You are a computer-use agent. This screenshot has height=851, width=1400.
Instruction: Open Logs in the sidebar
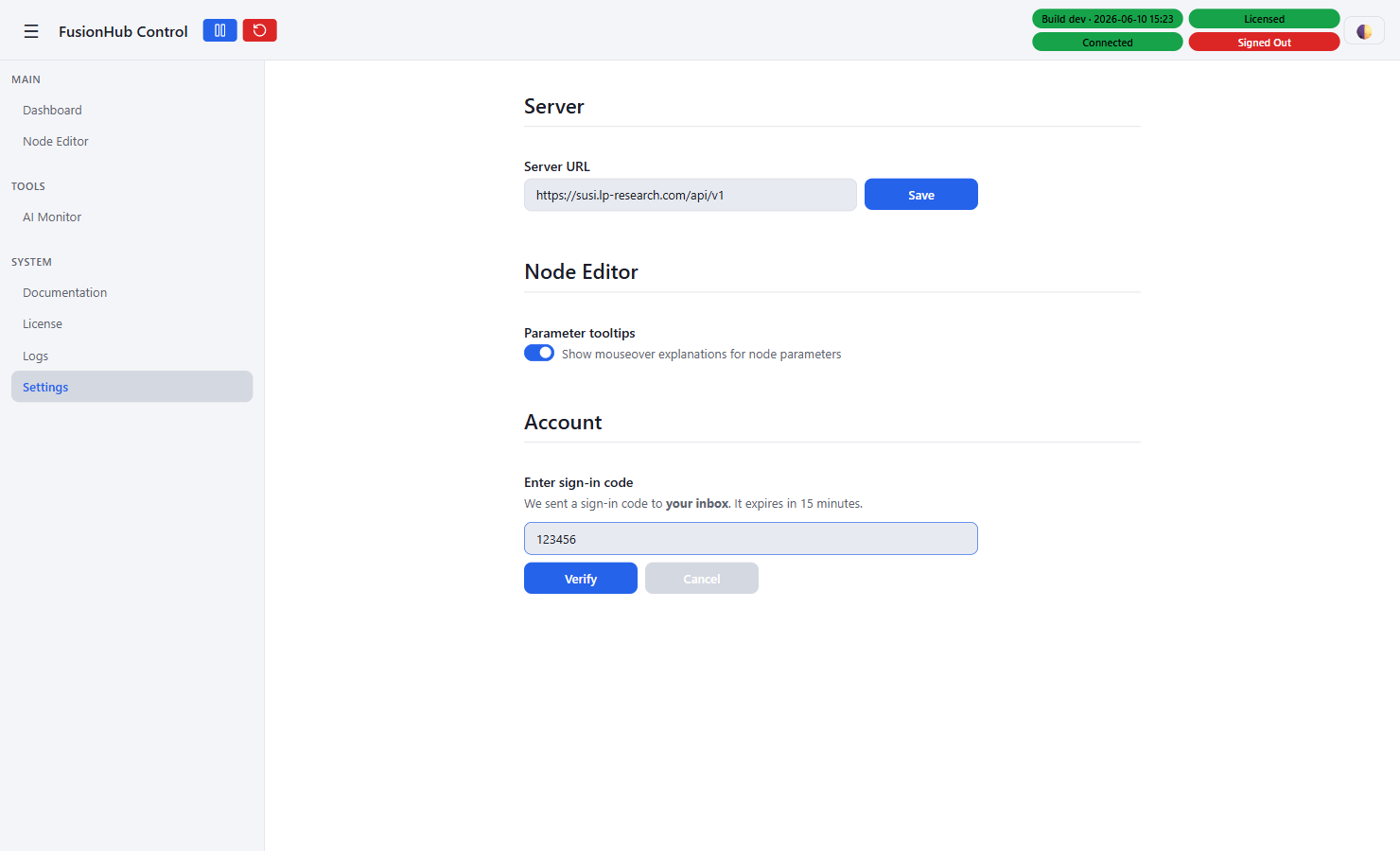131,356
